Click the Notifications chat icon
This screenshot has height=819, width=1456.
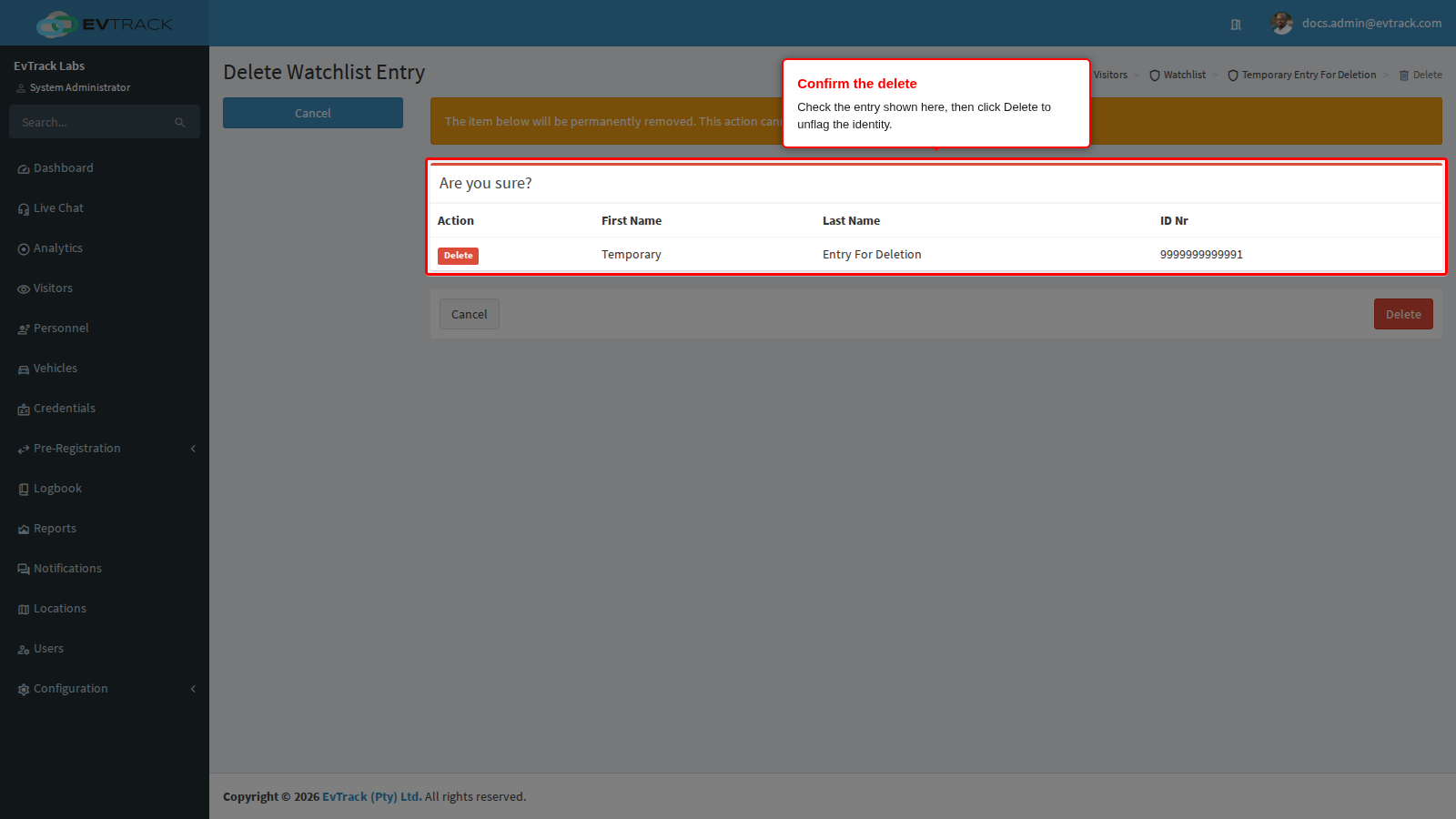tap(24, 570)
